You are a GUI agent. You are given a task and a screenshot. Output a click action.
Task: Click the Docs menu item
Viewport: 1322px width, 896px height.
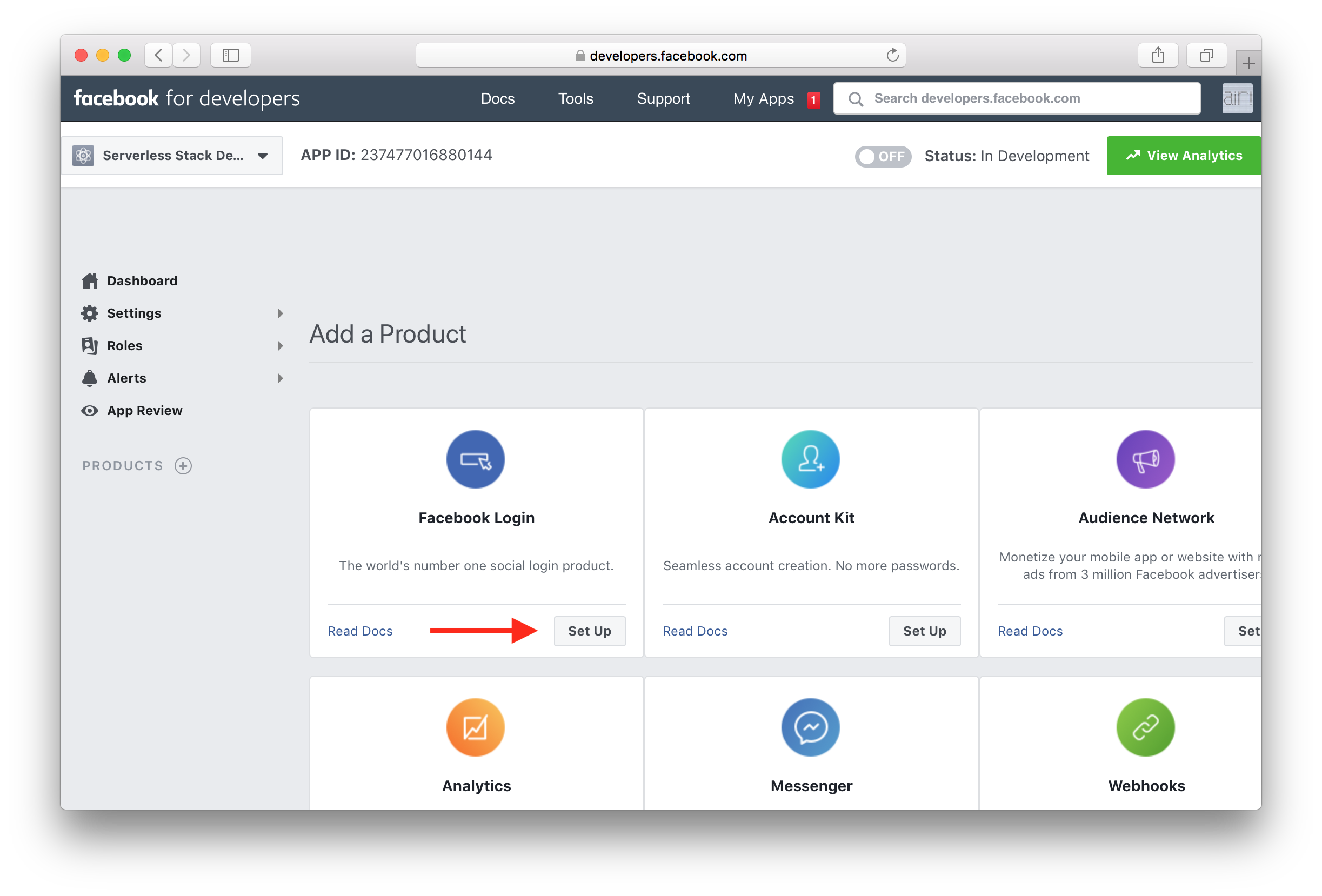point(498,98)
